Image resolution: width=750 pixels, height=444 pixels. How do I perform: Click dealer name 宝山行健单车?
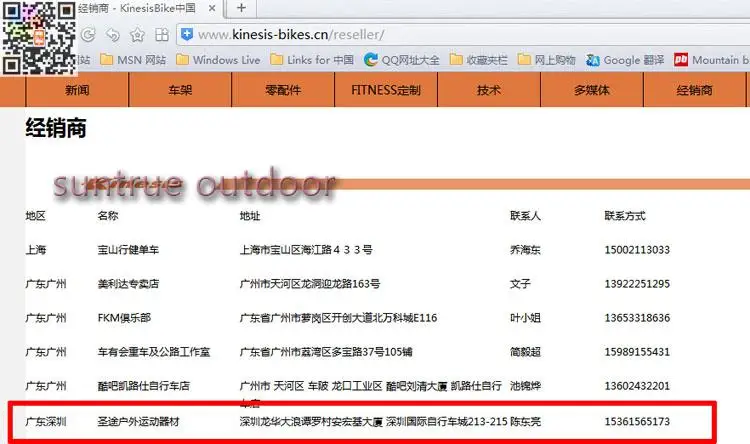tap(128, 250)
